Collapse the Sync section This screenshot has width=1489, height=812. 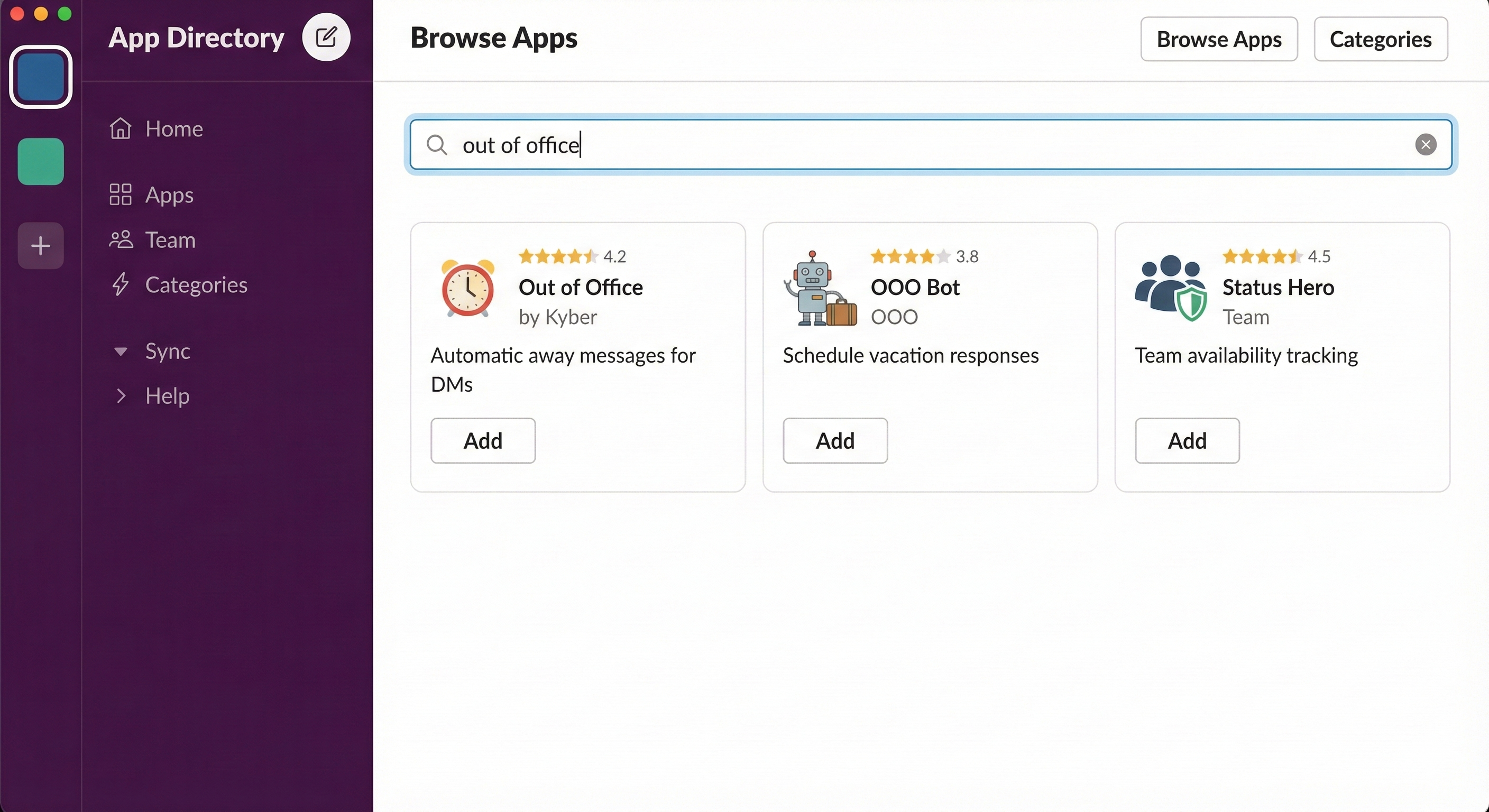pyautogui.click(x=167, y=352)
